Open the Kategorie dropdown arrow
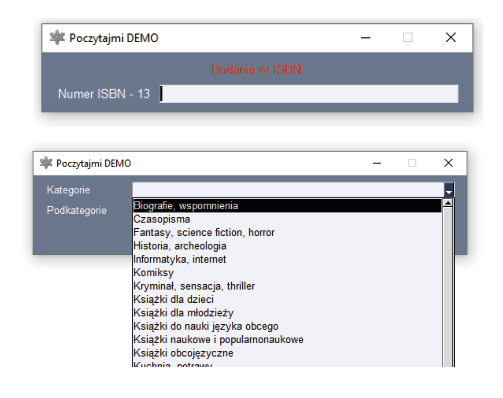 pyautogui.click(x=449, y=190)
